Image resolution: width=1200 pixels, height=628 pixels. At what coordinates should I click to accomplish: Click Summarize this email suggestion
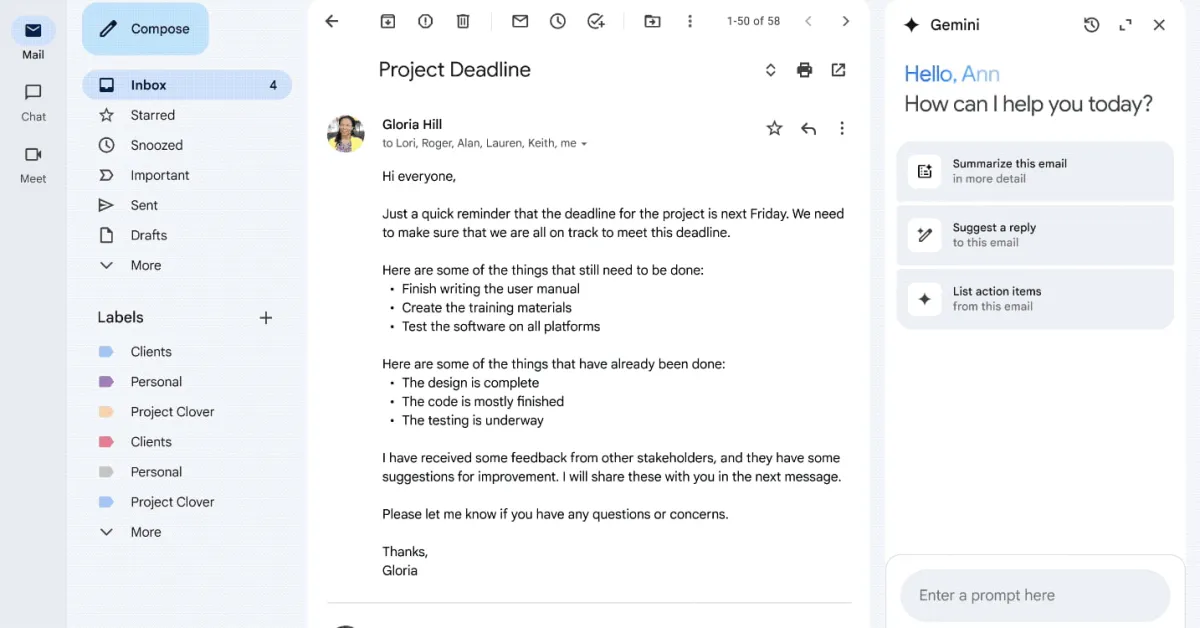(x=1035, y=171)
